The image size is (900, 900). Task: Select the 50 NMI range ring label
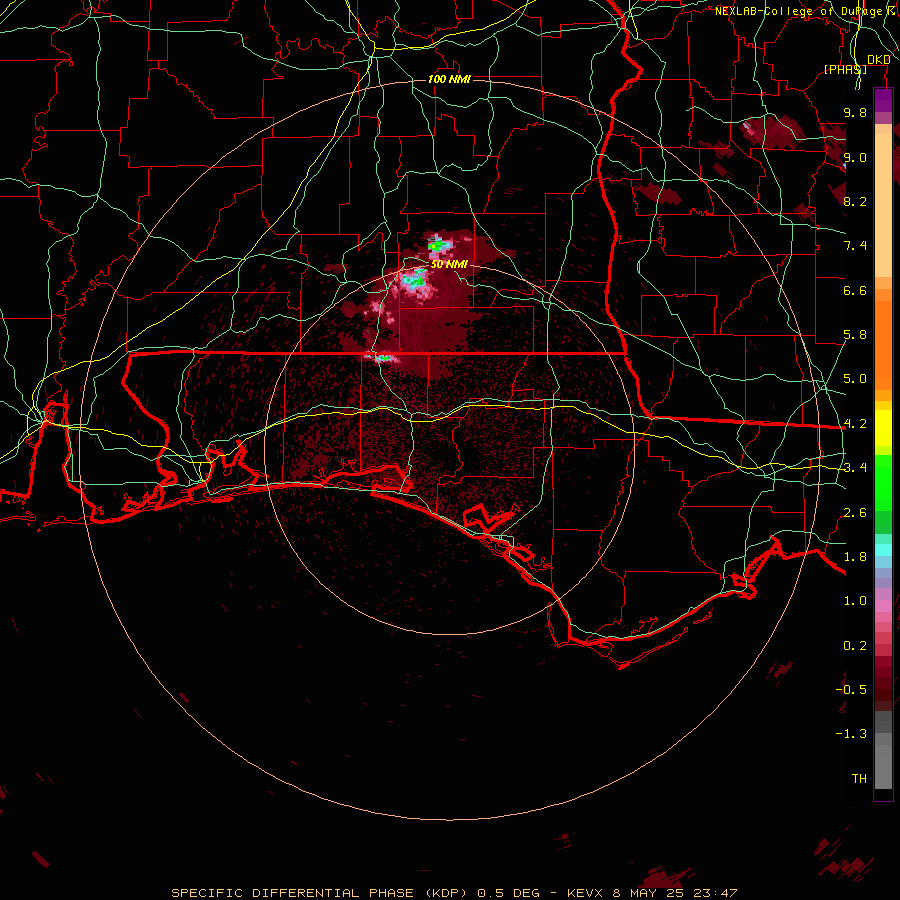[x=449, y=264]
